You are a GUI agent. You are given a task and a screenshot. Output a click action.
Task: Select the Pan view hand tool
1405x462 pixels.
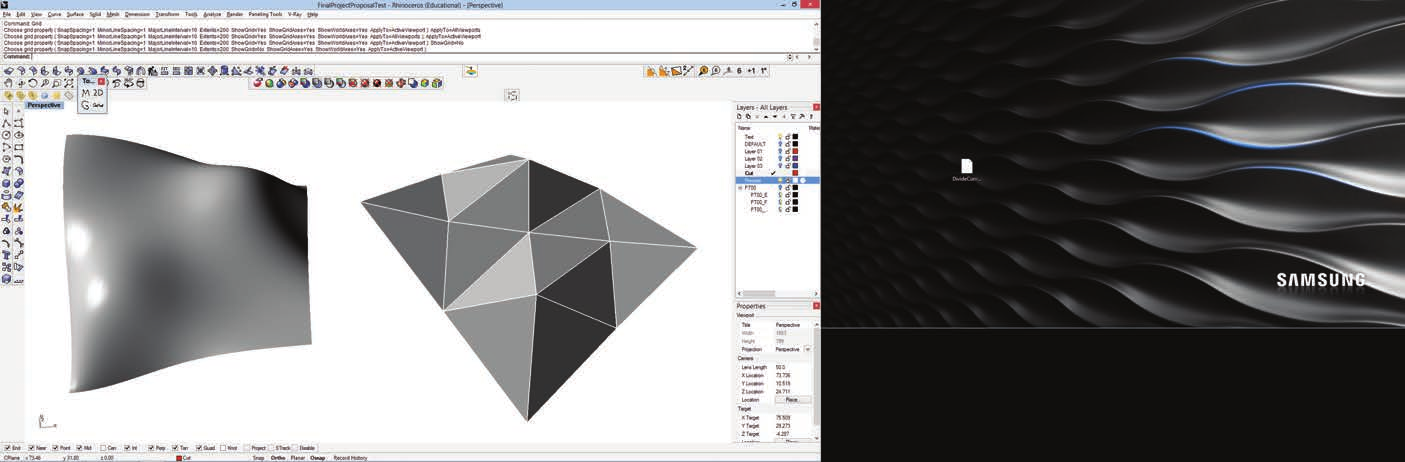[8, 84]
